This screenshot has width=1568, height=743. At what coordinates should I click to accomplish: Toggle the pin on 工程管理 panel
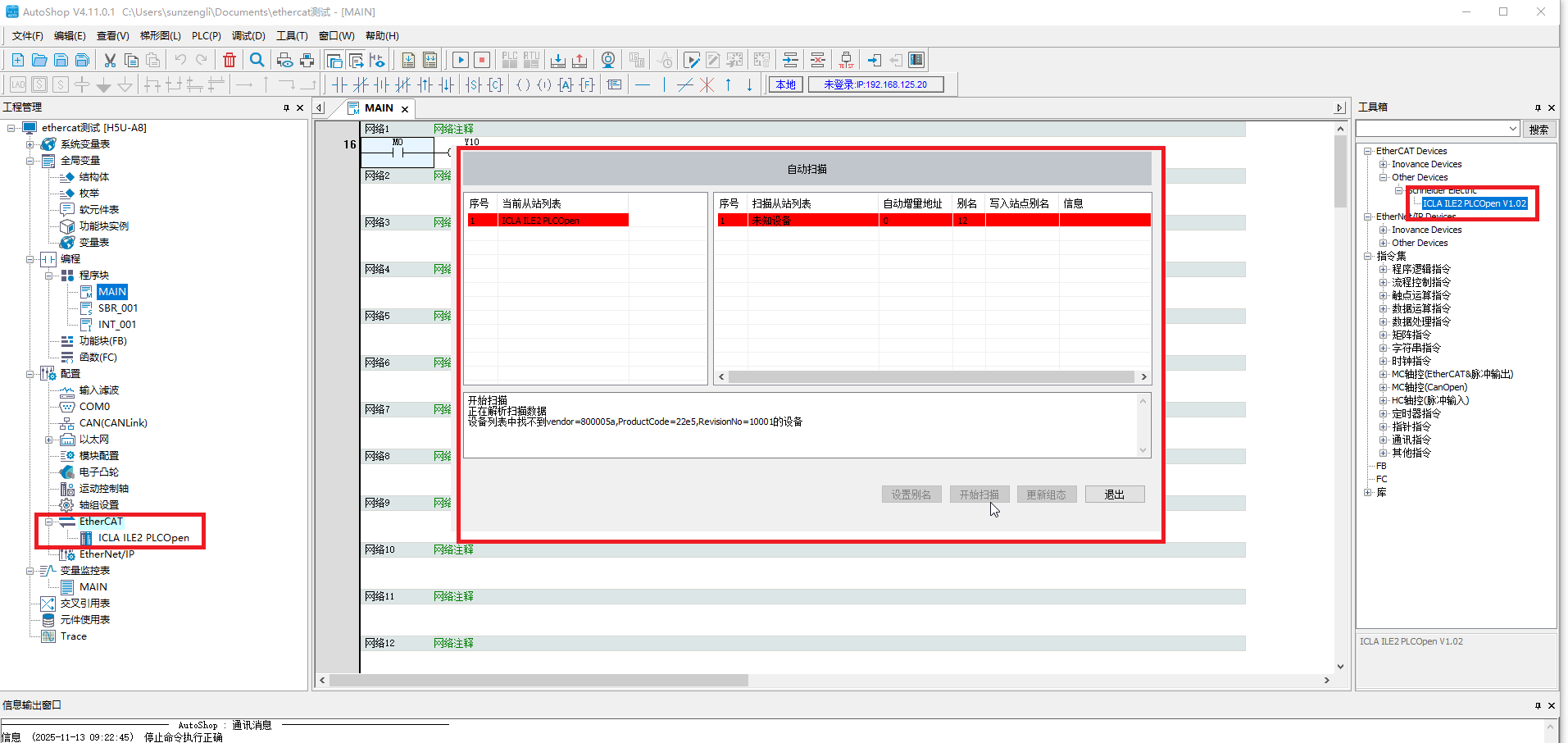[286, 107]
